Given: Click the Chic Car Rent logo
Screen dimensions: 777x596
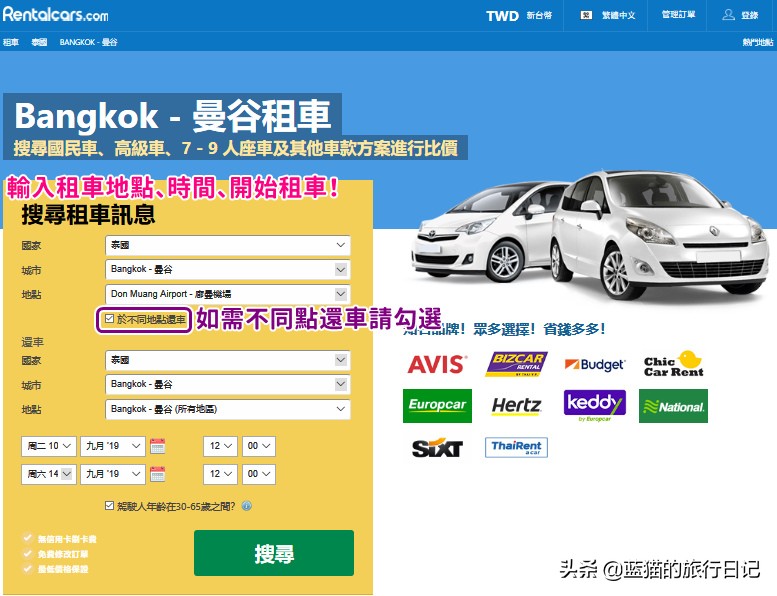Looking at the screenshot, I should point(673,364).
